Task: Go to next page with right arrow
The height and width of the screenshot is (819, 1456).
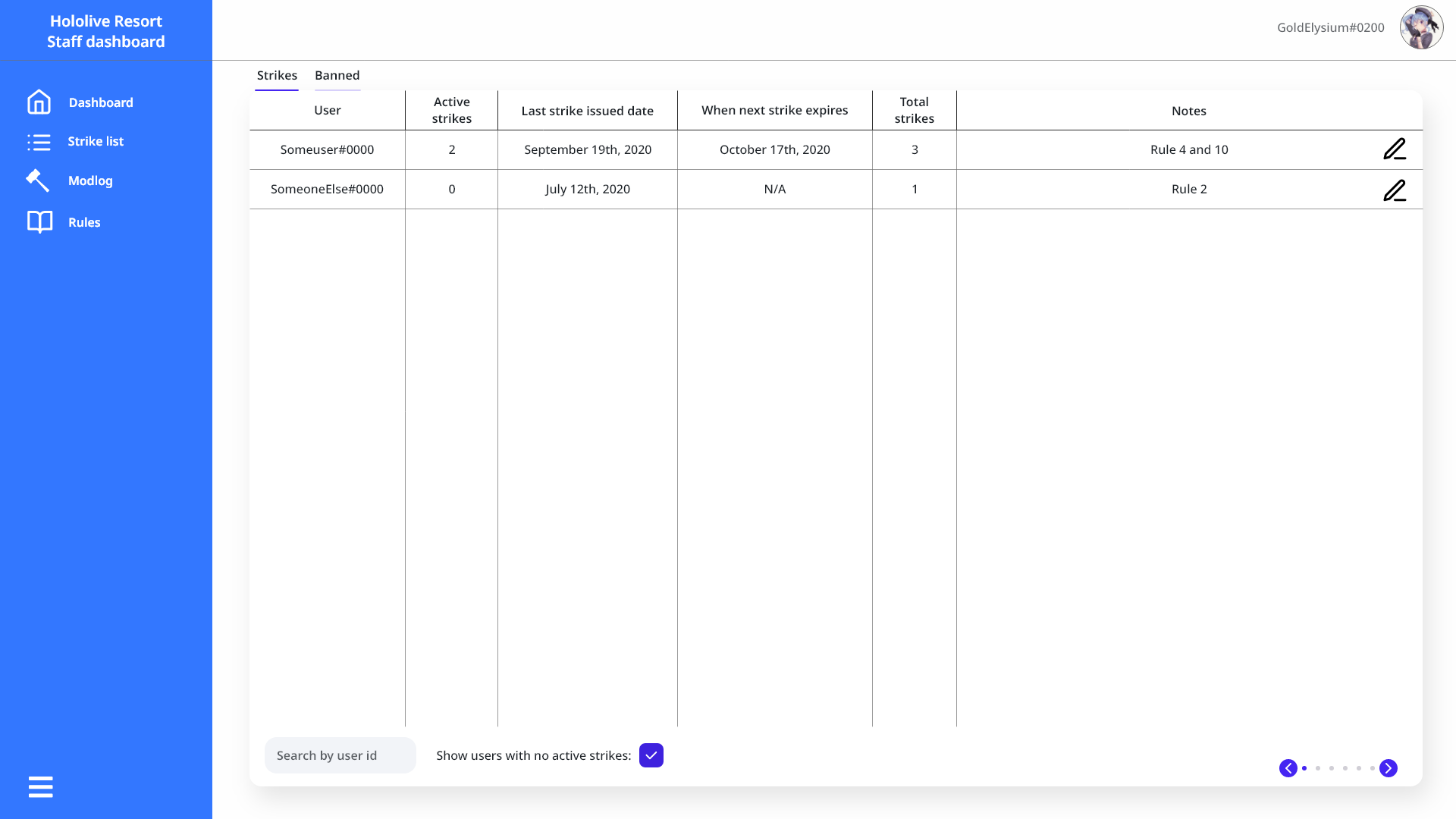Action: pos(1388,768)
